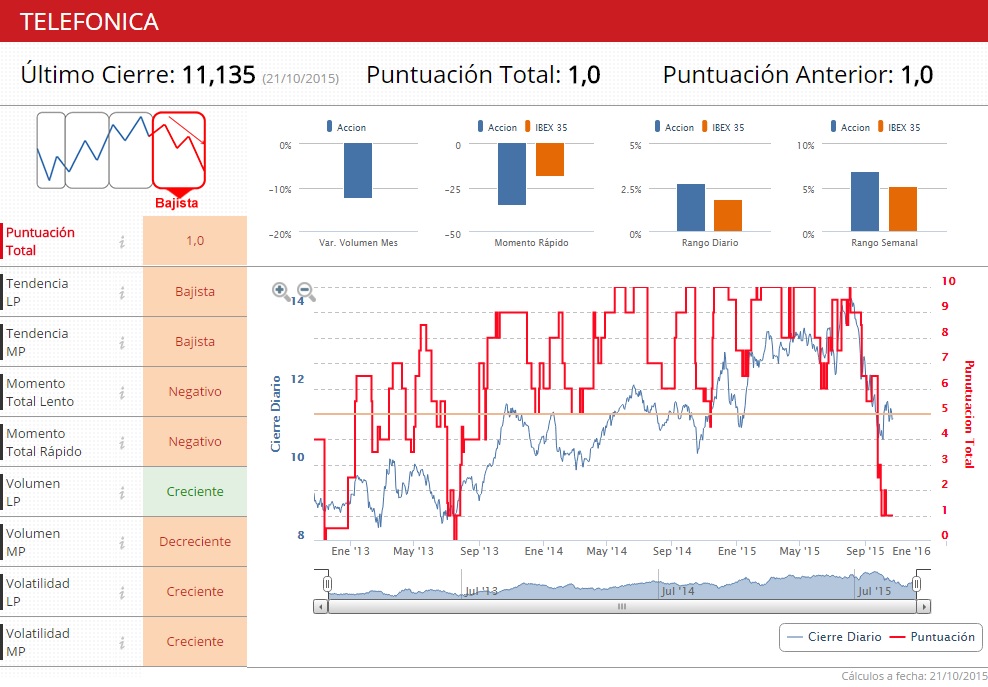Toggle the IBEX 35 legend of the Momento Rápido chart
The height and width of the screenshot is (687, 988).
coord(546,127)
